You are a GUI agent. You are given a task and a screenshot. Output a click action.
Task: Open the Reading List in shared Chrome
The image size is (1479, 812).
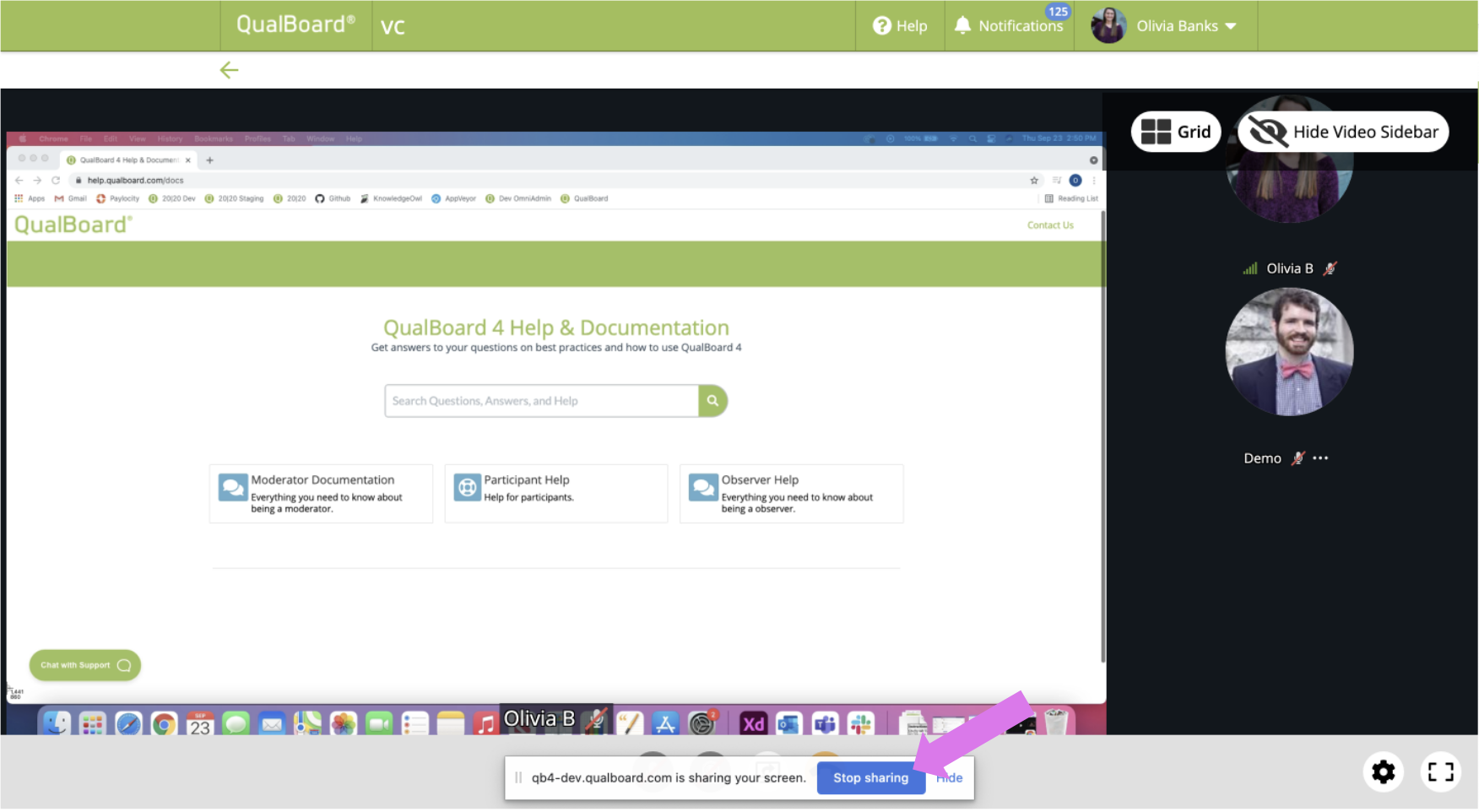click(1071, 198)
